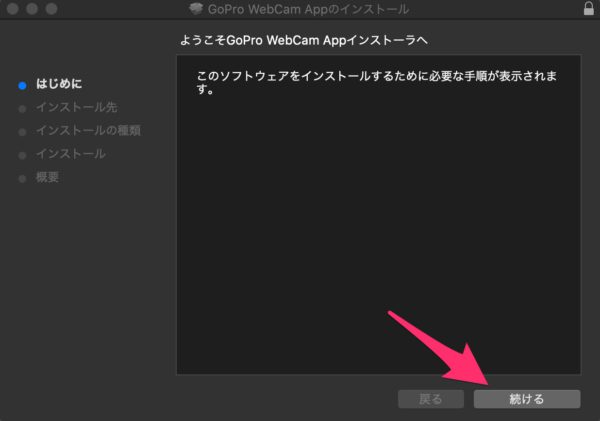The height and width of the screenshot is (421, 600).
Task: Minimize the installer window
Action: pyautogui.click(x=32, y=8)
